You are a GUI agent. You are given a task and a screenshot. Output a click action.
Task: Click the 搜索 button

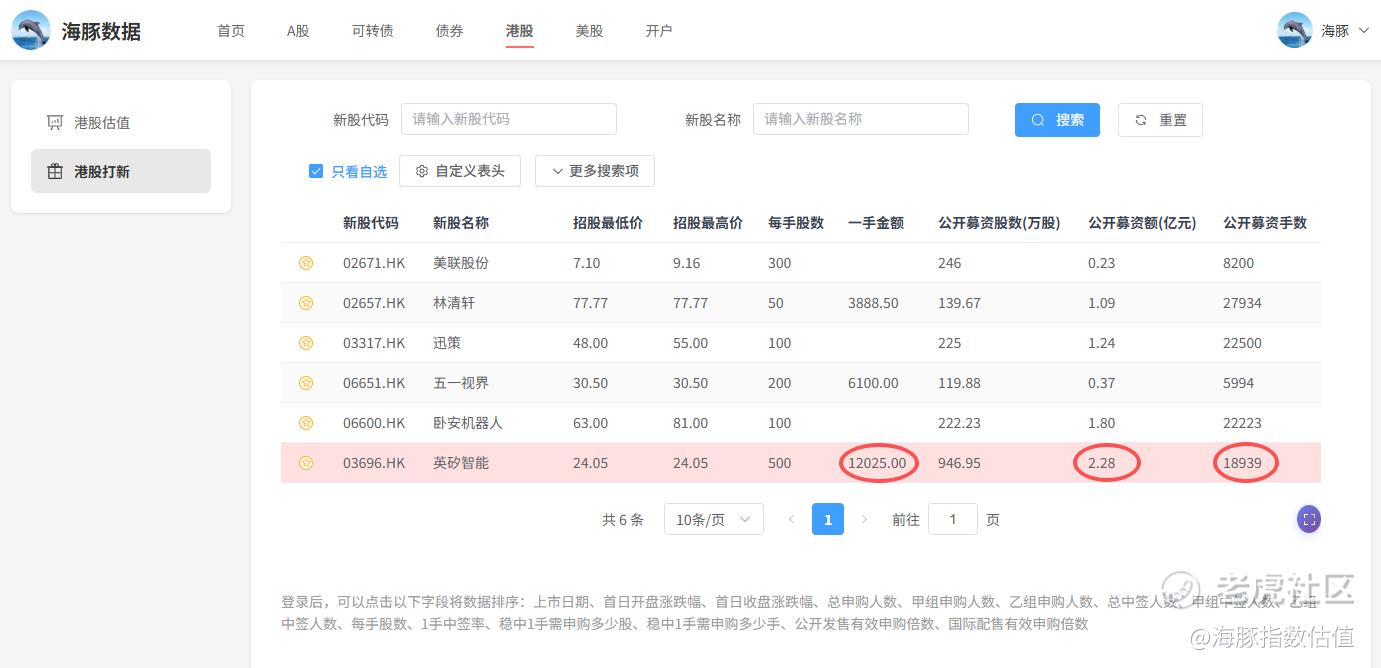click(x=1057, y=120)
